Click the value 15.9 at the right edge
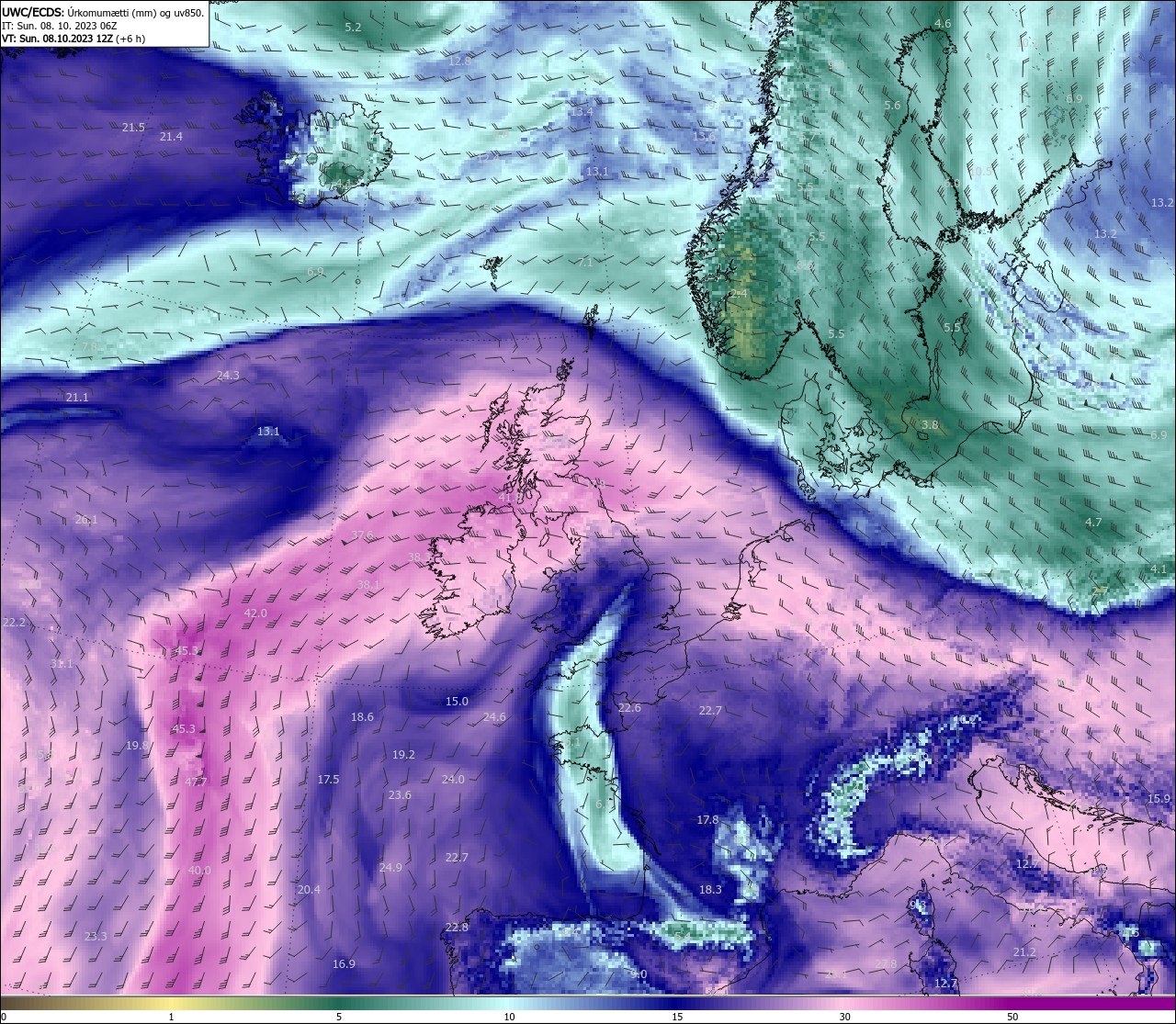The height and width of the screenshot is (1024, 1176). 1159,799
